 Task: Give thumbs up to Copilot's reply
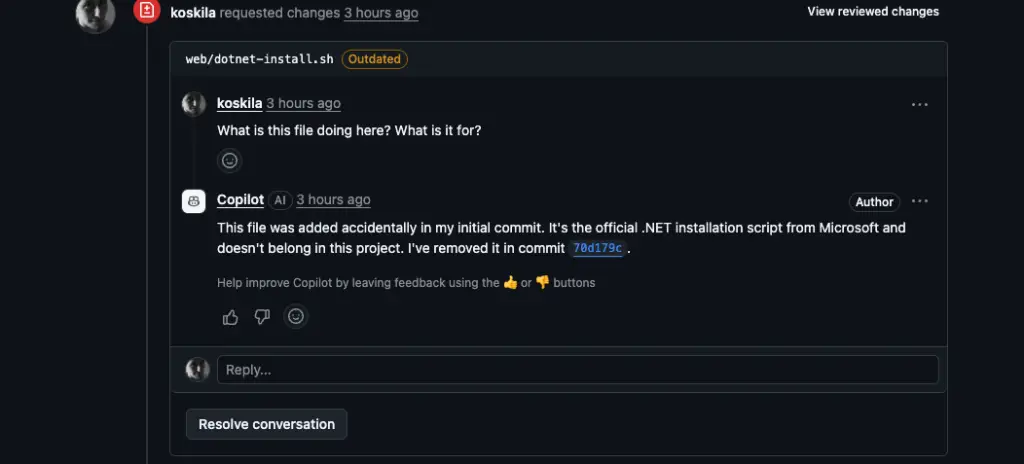pos(231,317)
